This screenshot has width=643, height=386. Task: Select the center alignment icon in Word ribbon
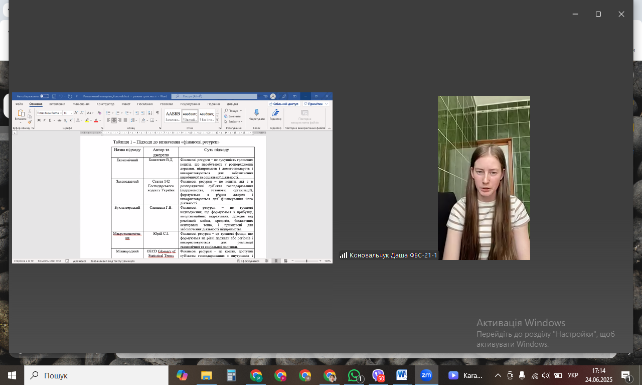(114, 120)
